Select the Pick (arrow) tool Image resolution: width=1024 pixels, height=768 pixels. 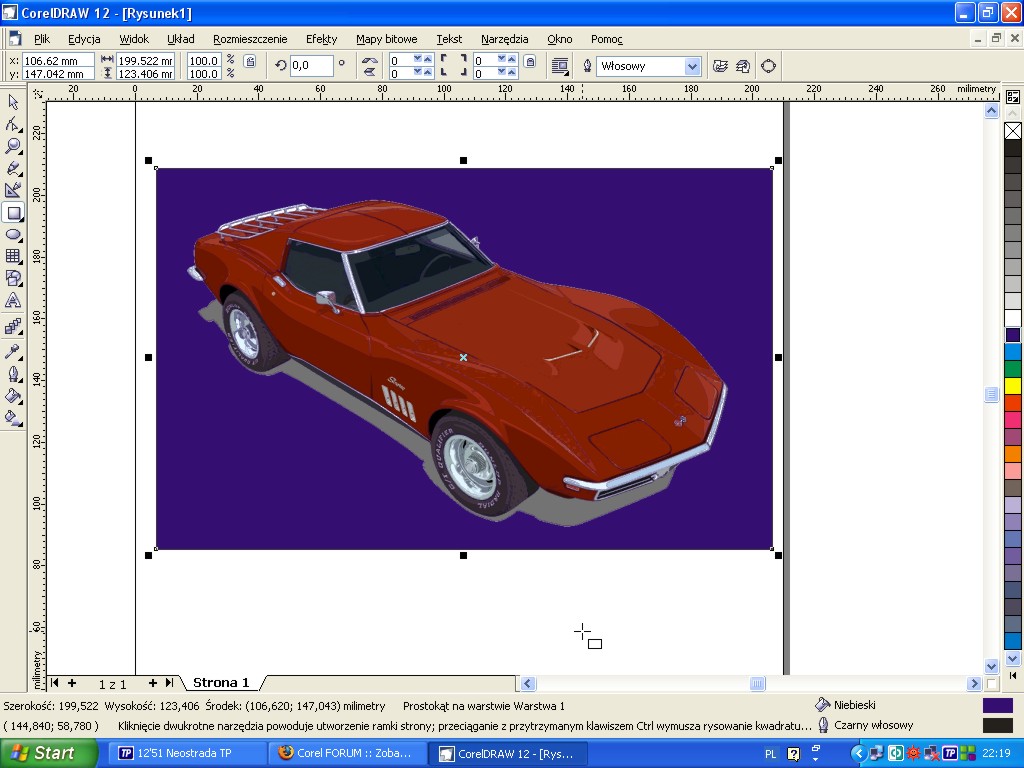(x=13, y=102)
